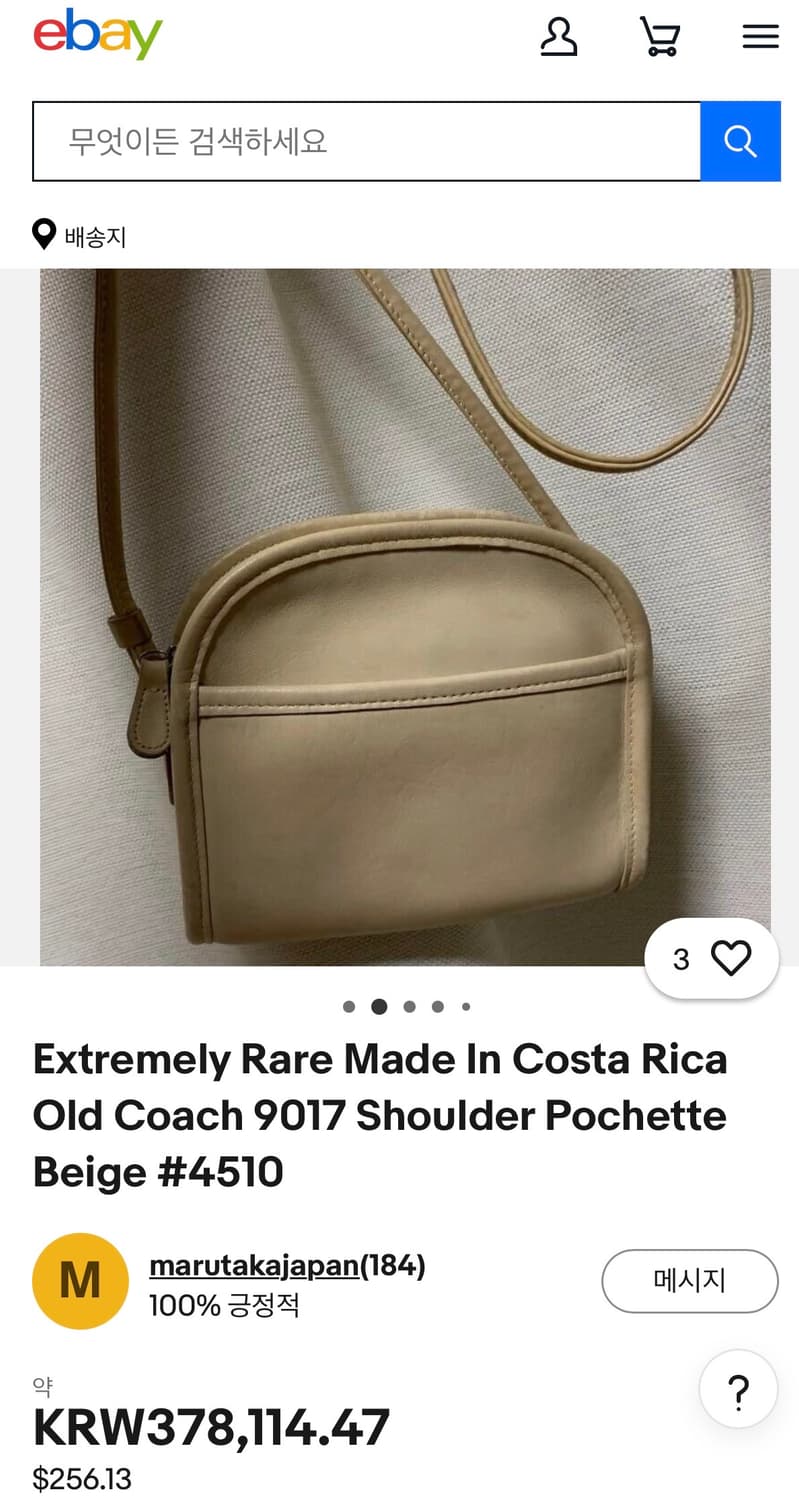The height and width of the screenshot is (1500, 799).
Task: Open the Coach bag product photo
Action: tap(405, 617)
